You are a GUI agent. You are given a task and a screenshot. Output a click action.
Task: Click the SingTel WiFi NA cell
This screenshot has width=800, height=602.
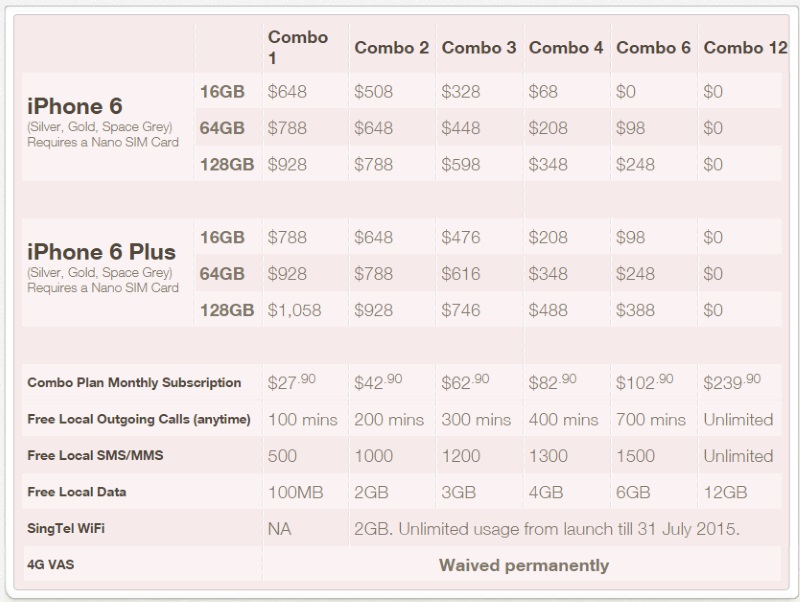(279, 529)
